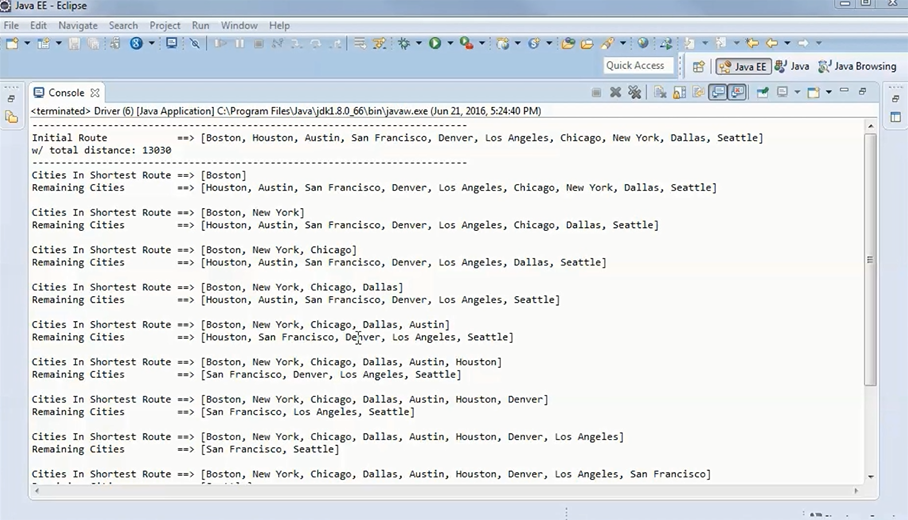908x520 pixels.
Task: Click Remove Launch X icon in Console
Action: click(x=616, y=92)
